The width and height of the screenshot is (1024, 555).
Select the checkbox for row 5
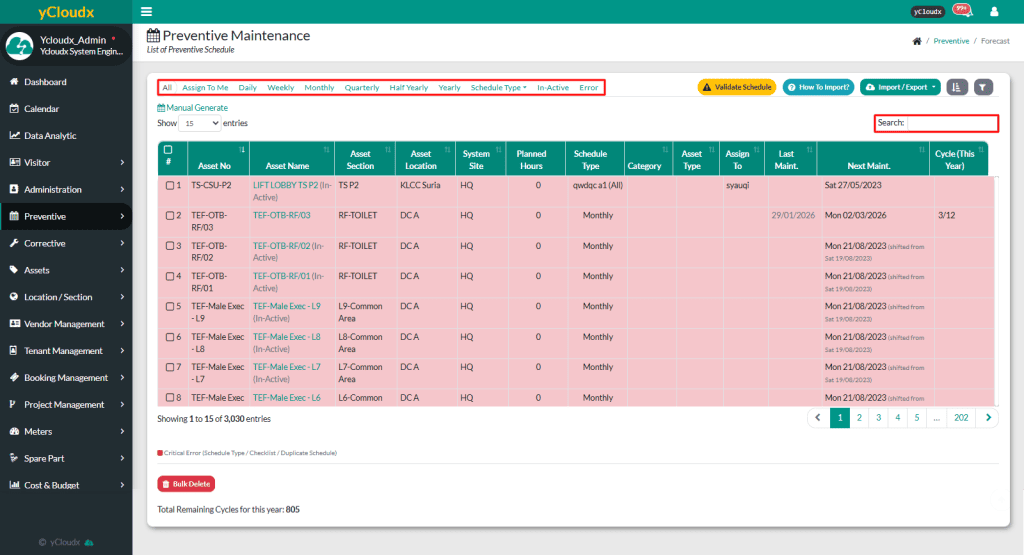170,307
